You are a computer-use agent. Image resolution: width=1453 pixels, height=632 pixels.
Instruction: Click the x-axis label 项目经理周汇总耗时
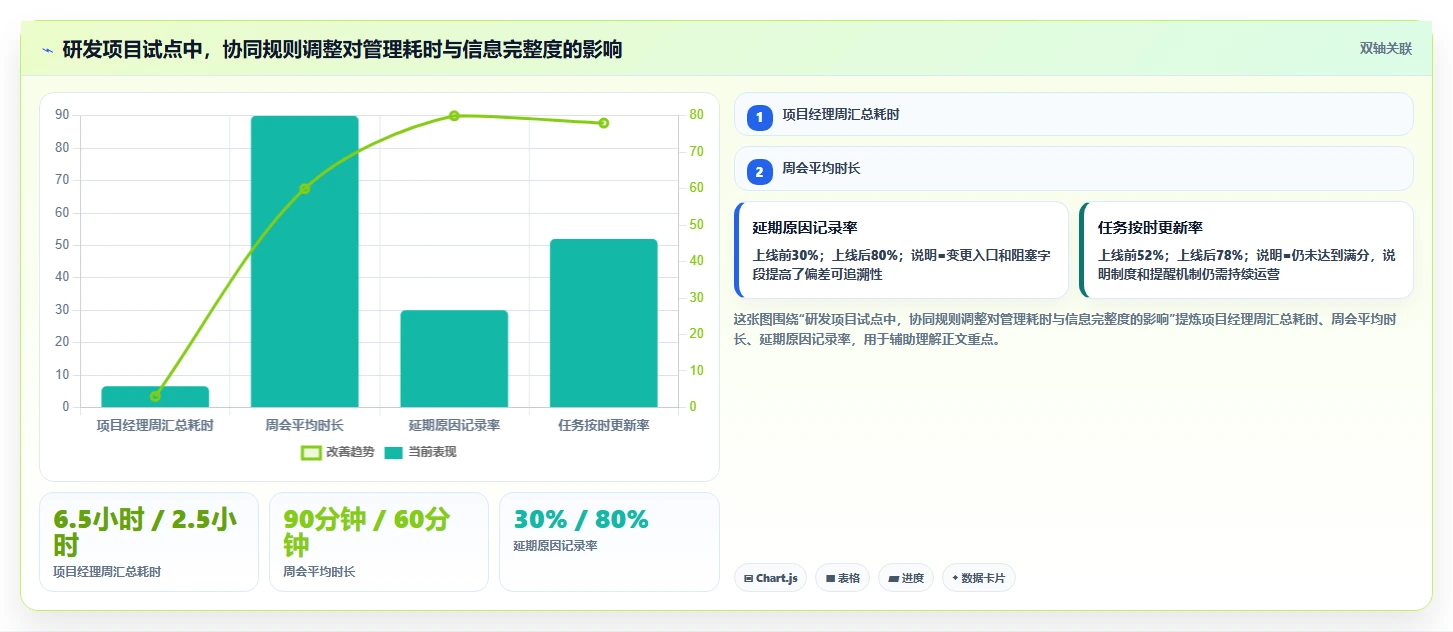point(155,425)
